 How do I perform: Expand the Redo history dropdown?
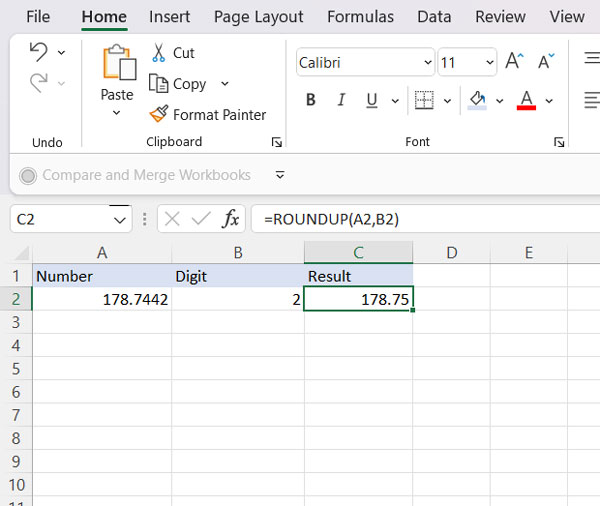click(x=61, y=83)
